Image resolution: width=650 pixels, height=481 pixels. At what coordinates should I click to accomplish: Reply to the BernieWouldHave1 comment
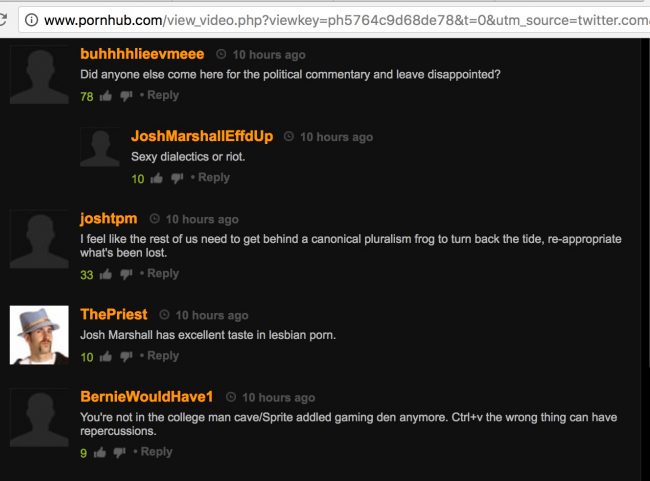(x=156, y=452)
